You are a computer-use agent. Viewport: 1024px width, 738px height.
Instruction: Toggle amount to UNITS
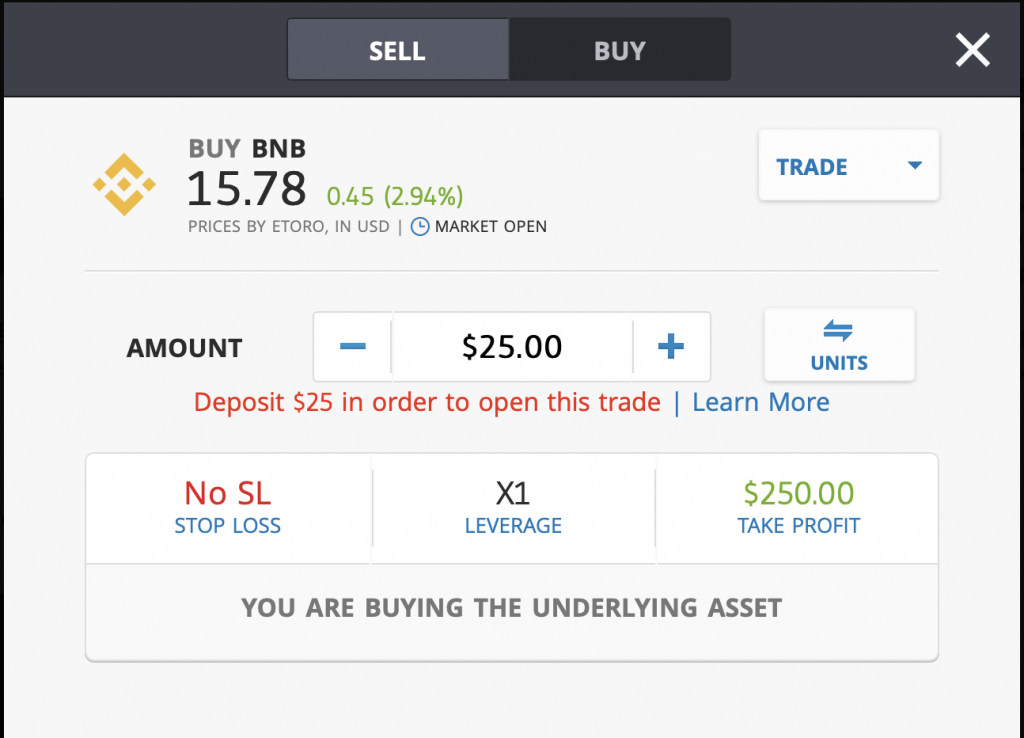(x=839, y=345)
